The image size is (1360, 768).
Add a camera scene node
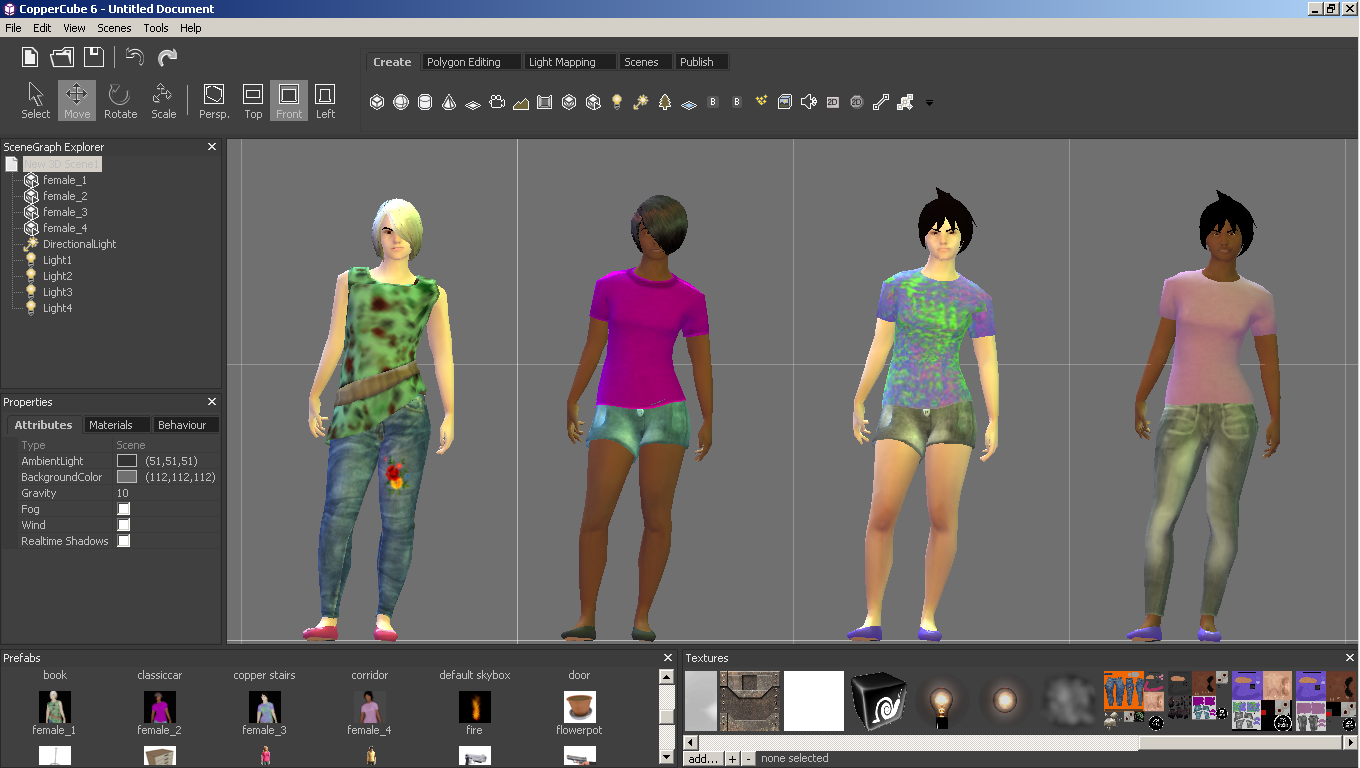[497, 102]
